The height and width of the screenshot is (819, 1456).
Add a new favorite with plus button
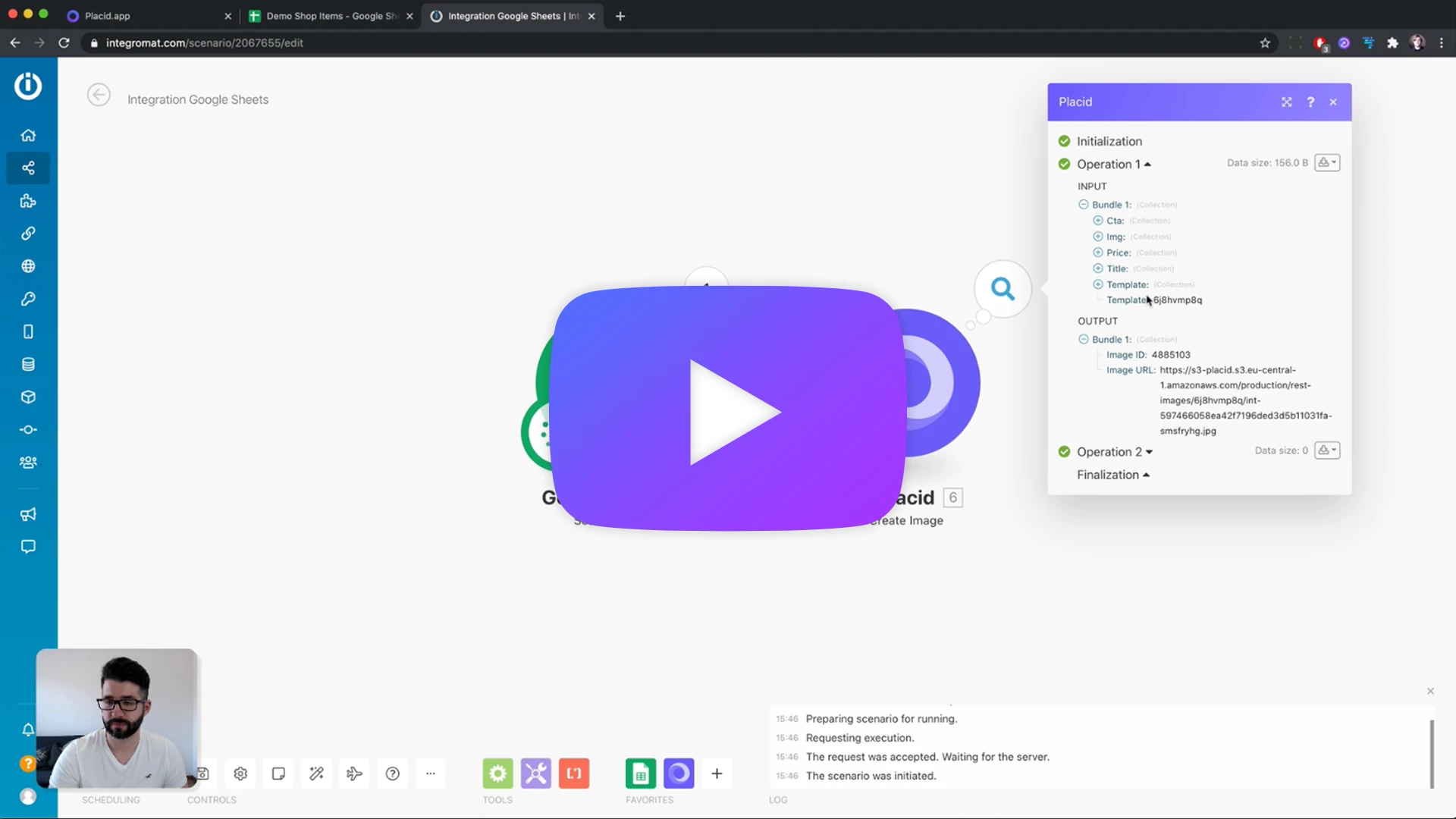tap(717, 773)
